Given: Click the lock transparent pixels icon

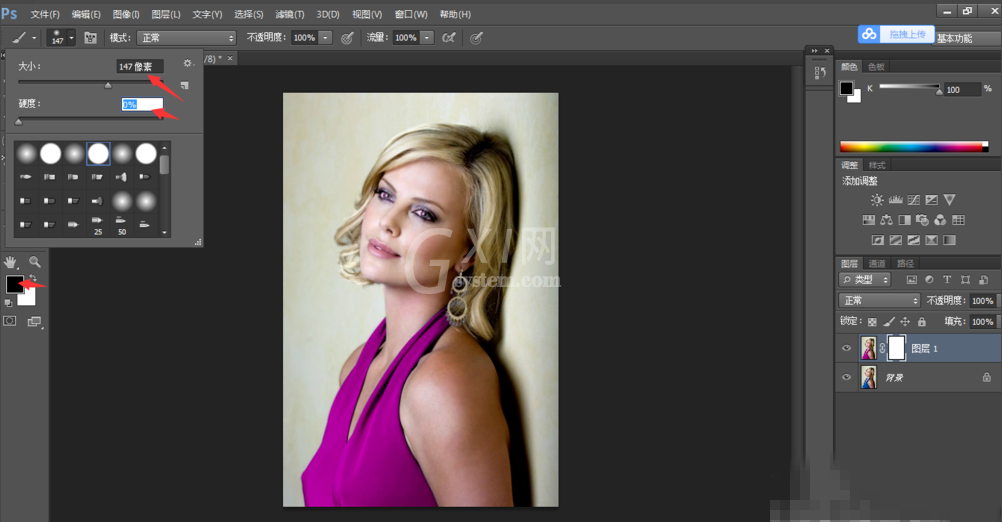Looking at the screenshot, I should (x=872, y=322).
